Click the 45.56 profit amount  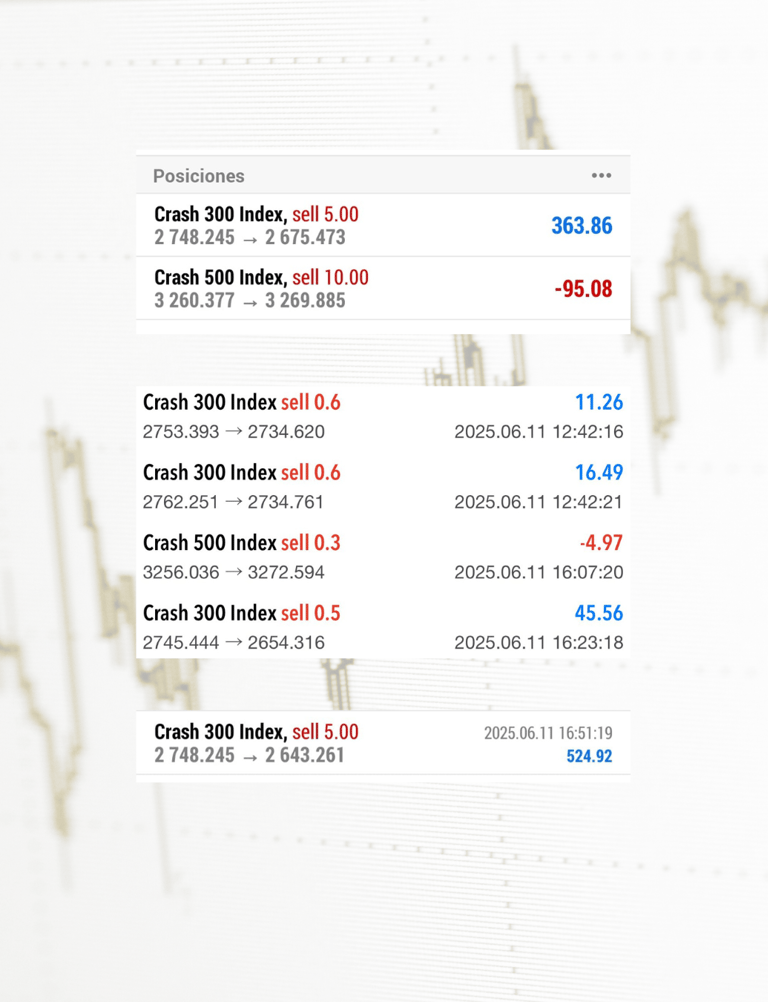pos(599,613)
